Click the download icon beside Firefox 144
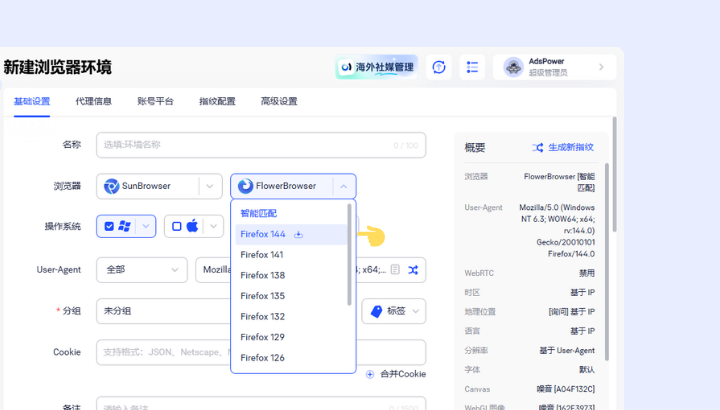The width and height of the screenshot is (720, 410). point(298,235)
